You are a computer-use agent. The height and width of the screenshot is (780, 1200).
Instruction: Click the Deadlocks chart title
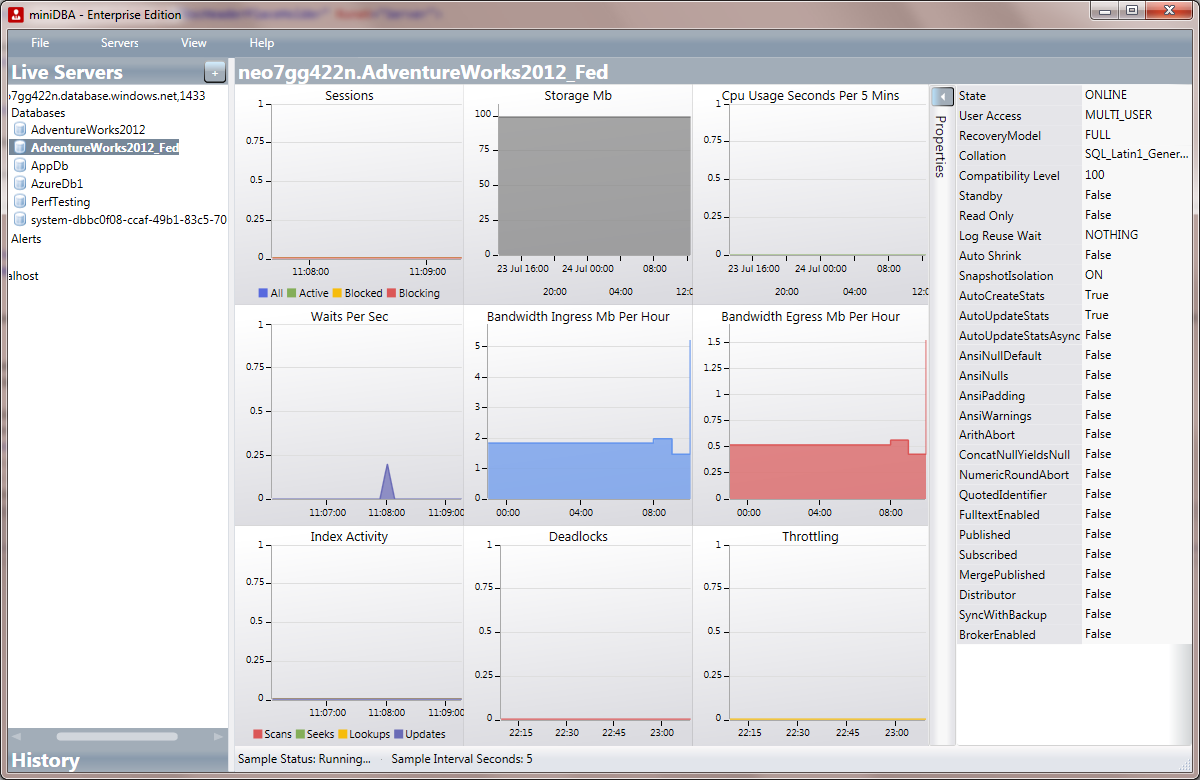[578, 537]
